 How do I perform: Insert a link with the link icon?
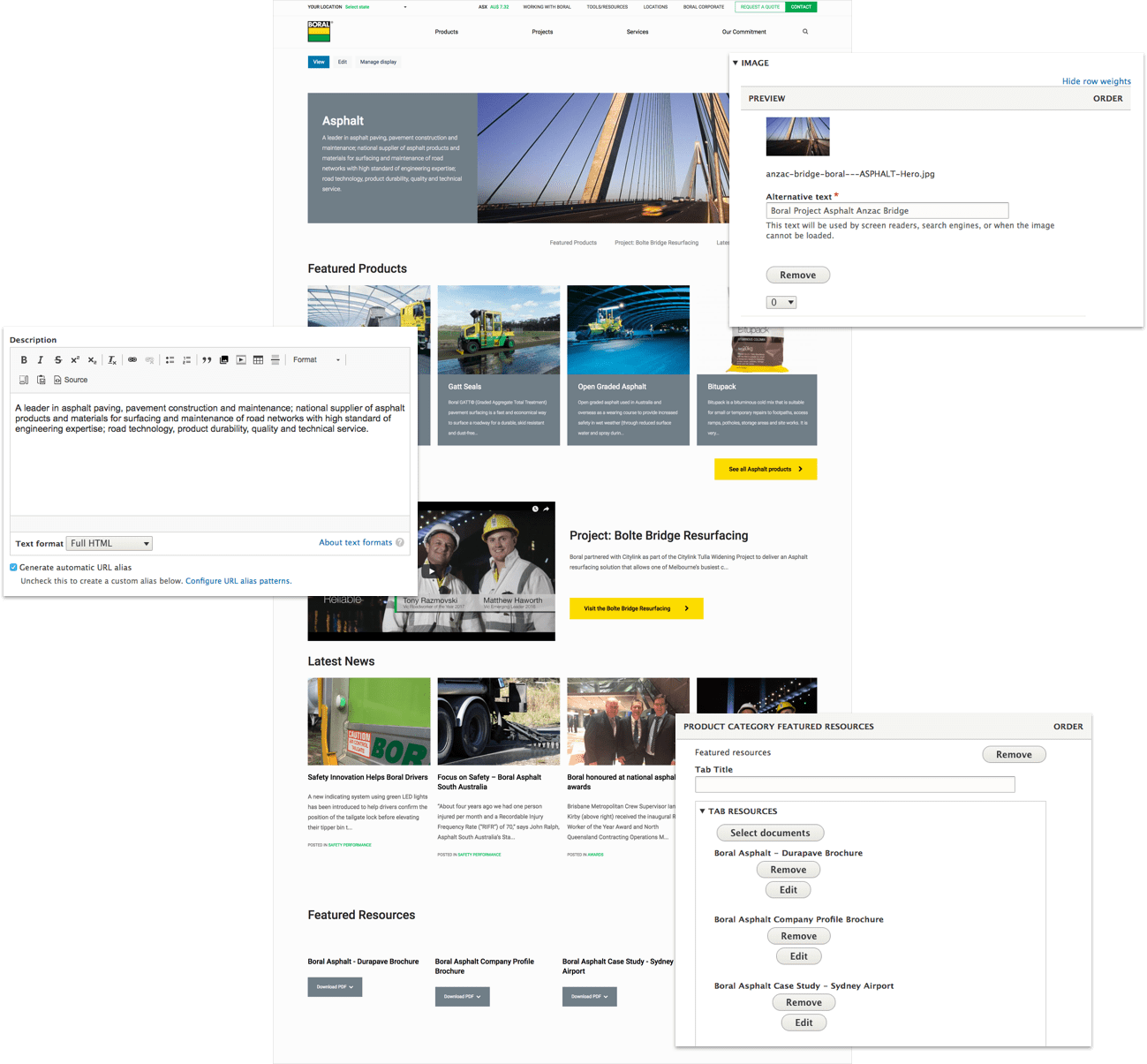tap(132, 360)
